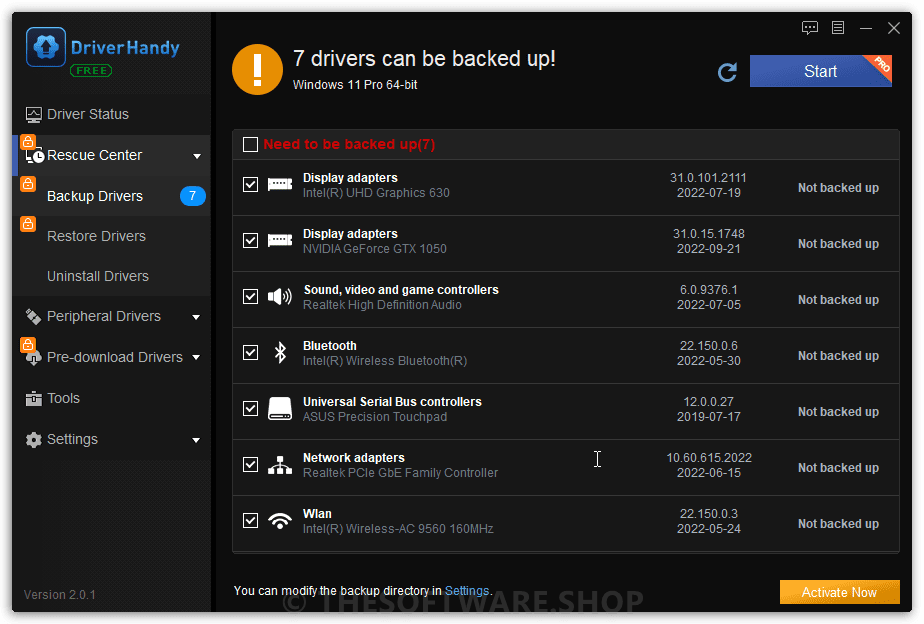Image resolution: width=924 pixels, height=624 pixels.
Task: Click version 22.150.0.6 for Bluetooth
Action: coord(708,346)
